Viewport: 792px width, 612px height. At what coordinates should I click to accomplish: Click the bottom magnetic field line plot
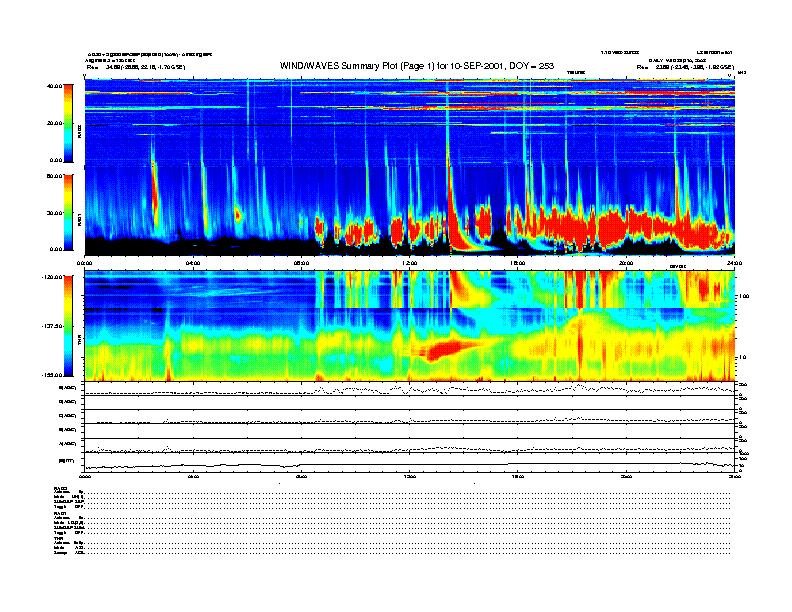coord(409,464)
